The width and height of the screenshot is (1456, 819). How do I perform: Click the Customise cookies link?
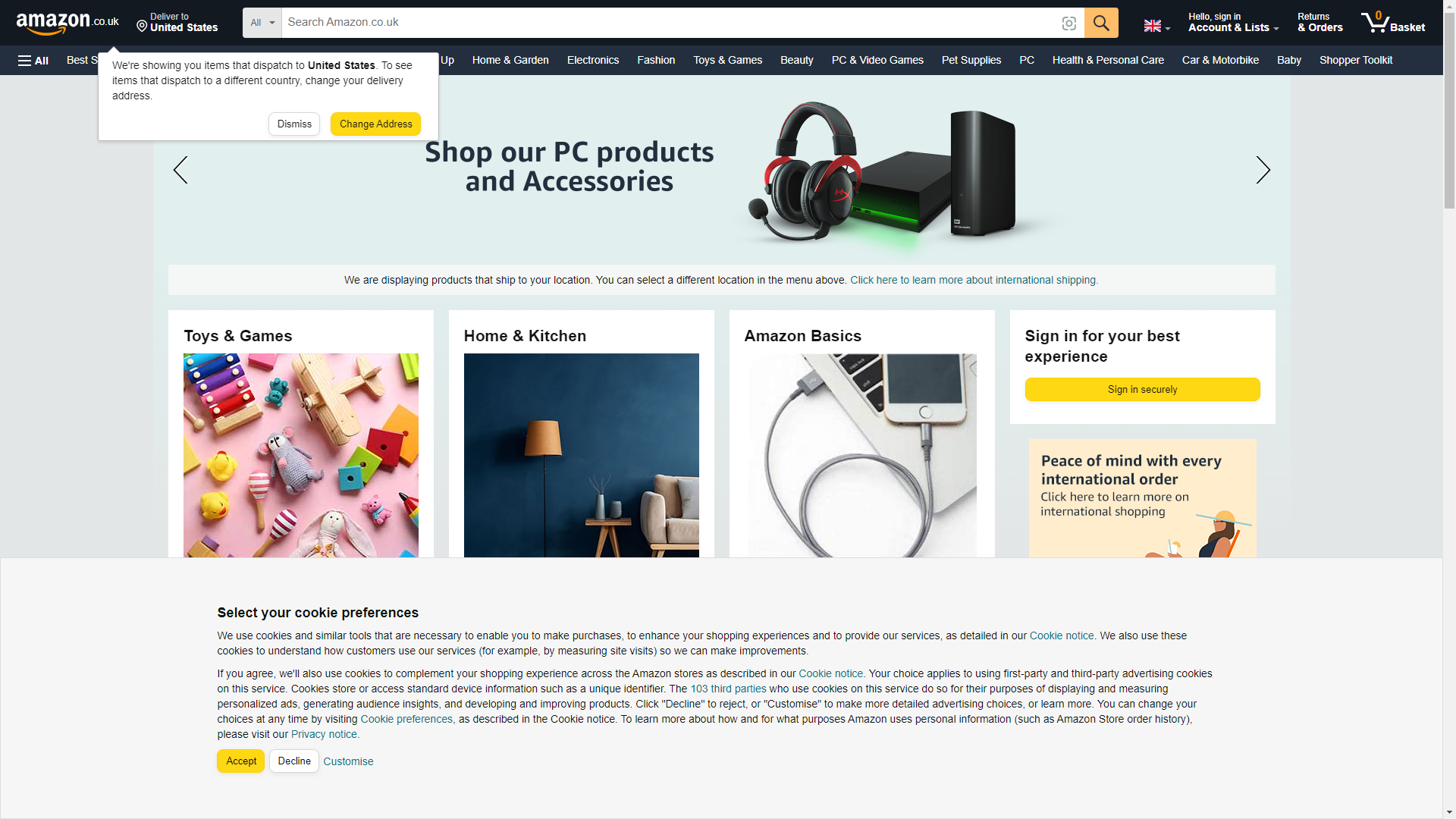tap(348, 761)
